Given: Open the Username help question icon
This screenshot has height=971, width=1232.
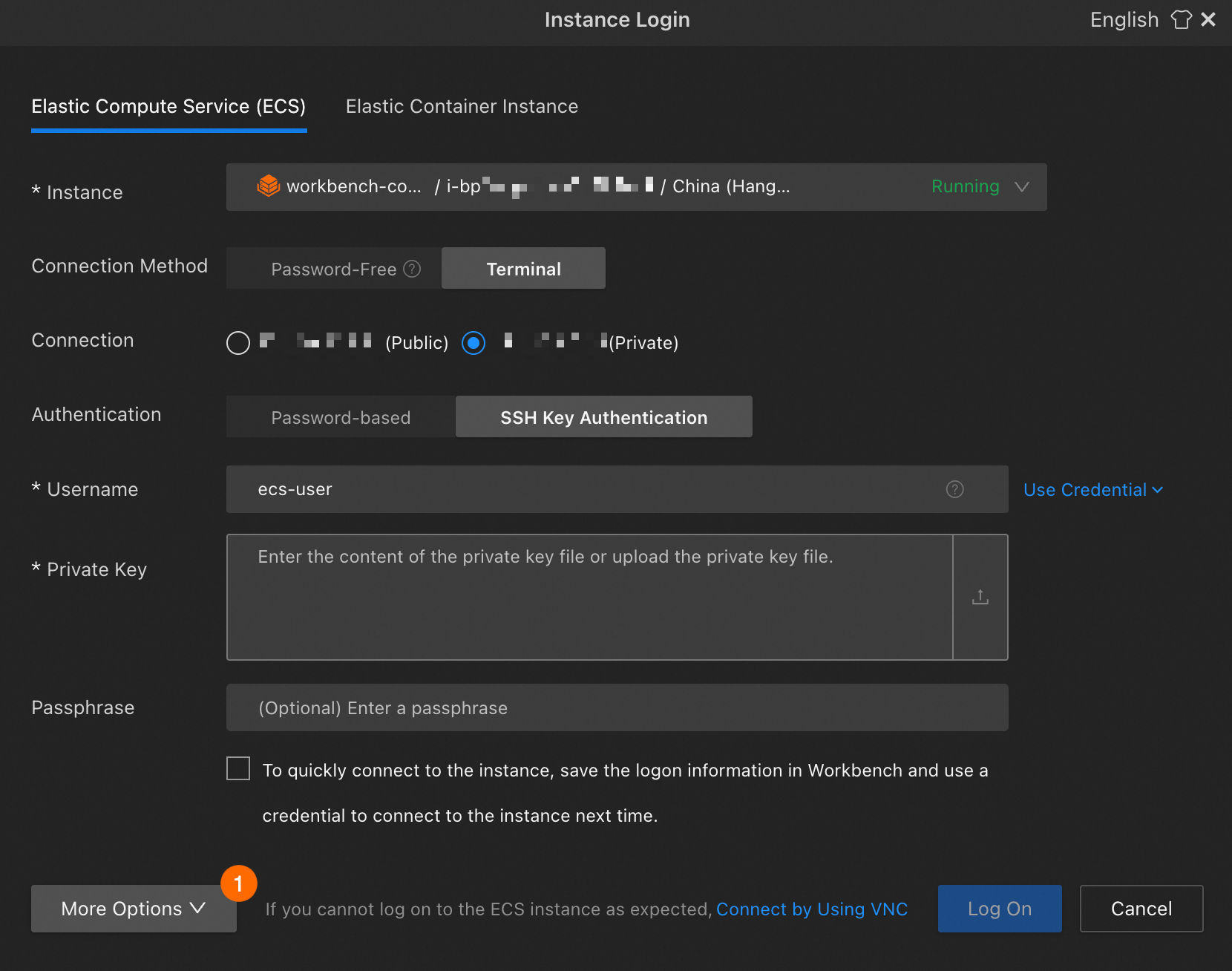Looking at the screenshot, I should click(x=955, y=489).
